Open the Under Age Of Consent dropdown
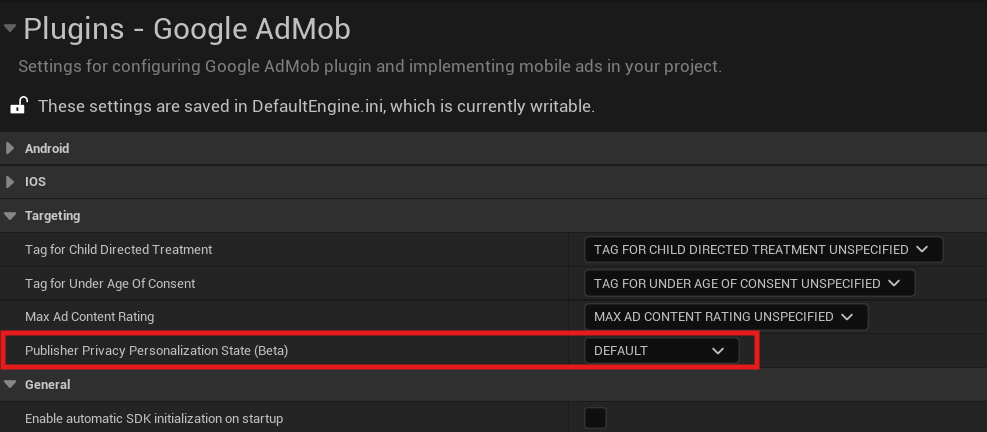Image resolution: width=987 pixels, height=432 pixels. [748, 283]
